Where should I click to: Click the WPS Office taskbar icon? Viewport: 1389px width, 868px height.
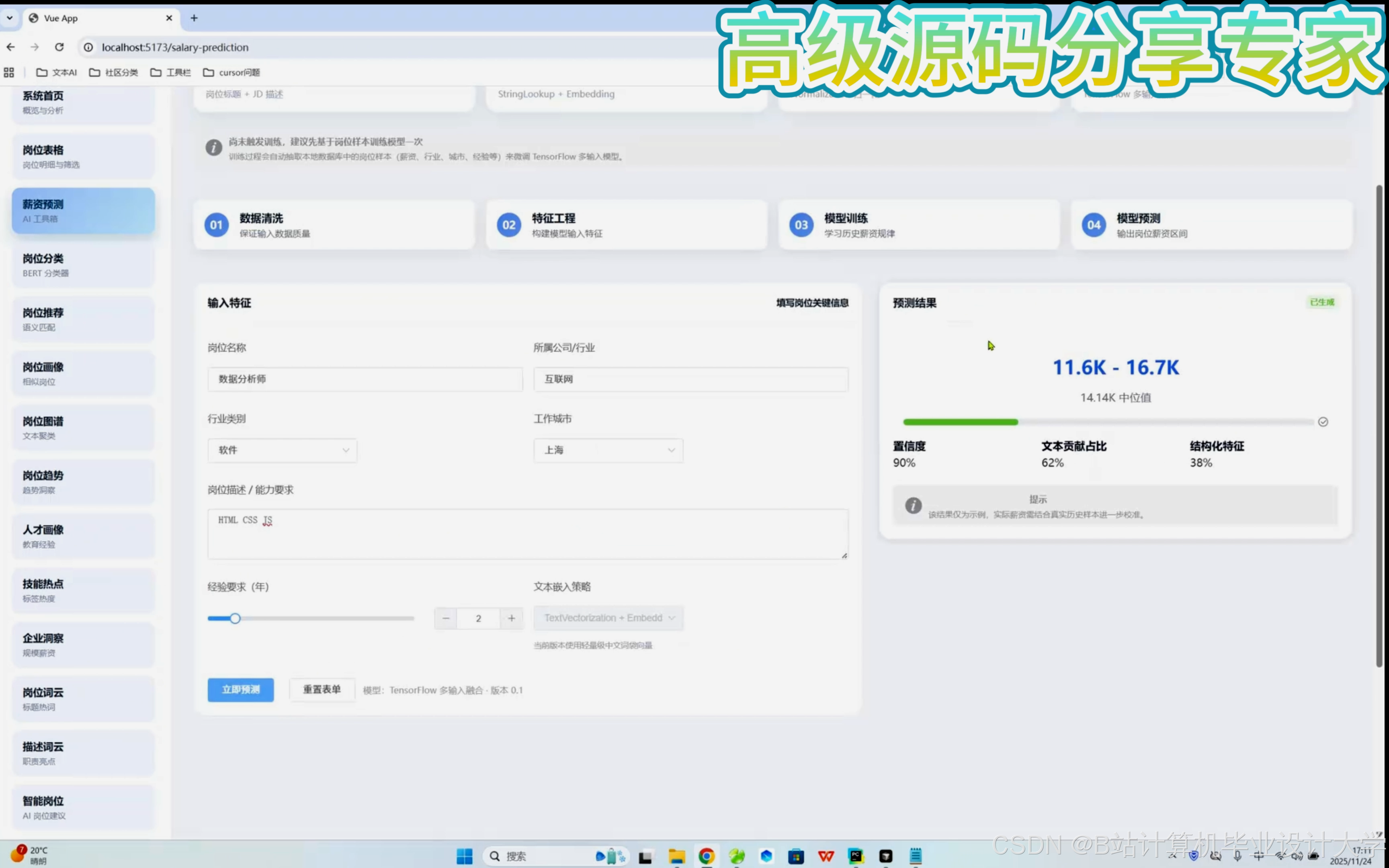point(826,856)
